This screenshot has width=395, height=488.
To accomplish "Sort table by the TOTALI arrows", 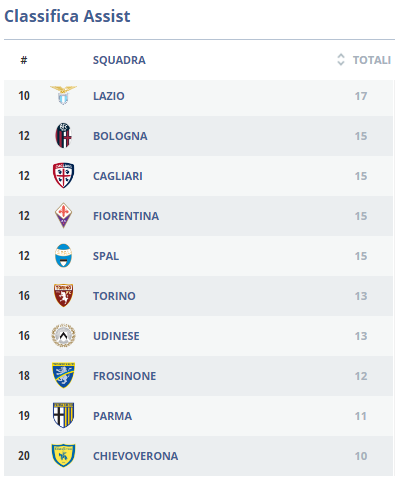I will coord(341,60).
